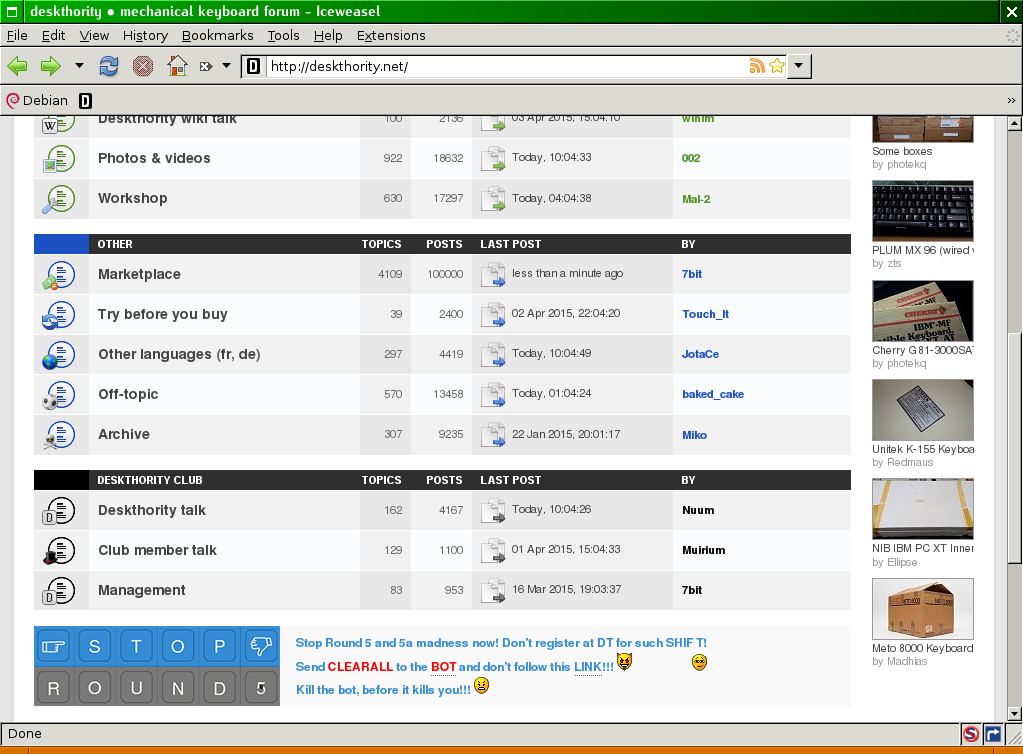Open the Debian bookmark in bookmarks toolbar
Image resolution: width=1023 pixels, height=754 pixels.
37,100
